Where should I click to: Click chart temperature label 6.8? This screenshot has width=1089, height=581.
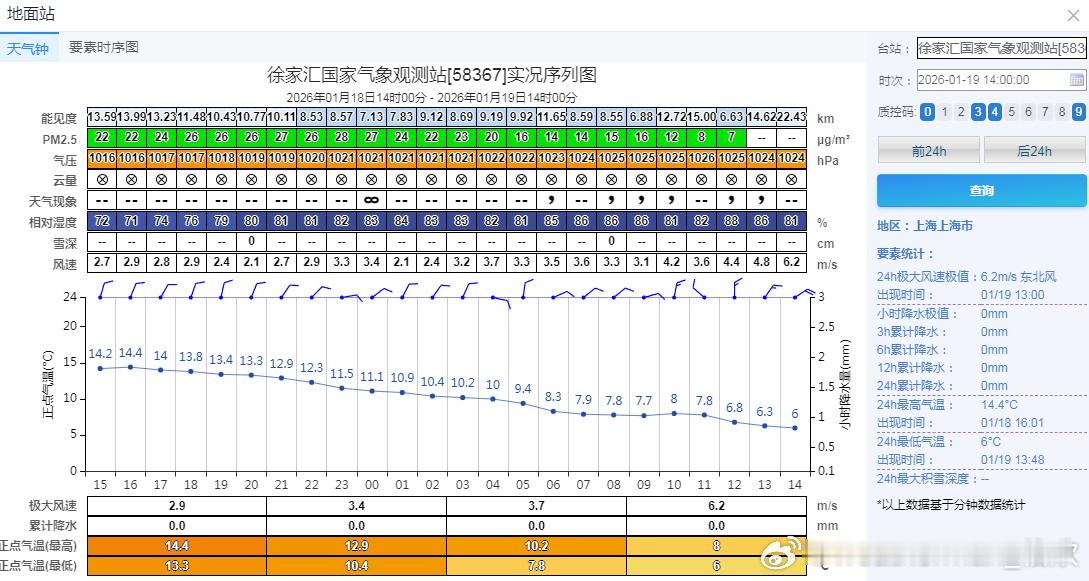click(734, 407)
